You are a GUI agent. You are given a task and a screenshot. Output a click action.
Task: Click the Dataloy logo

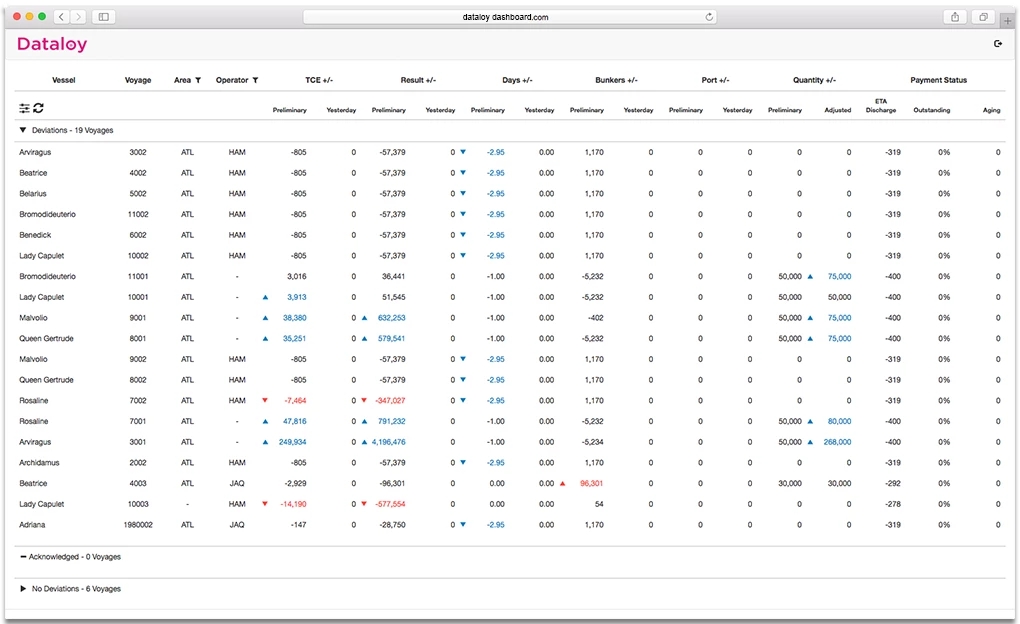52,44
